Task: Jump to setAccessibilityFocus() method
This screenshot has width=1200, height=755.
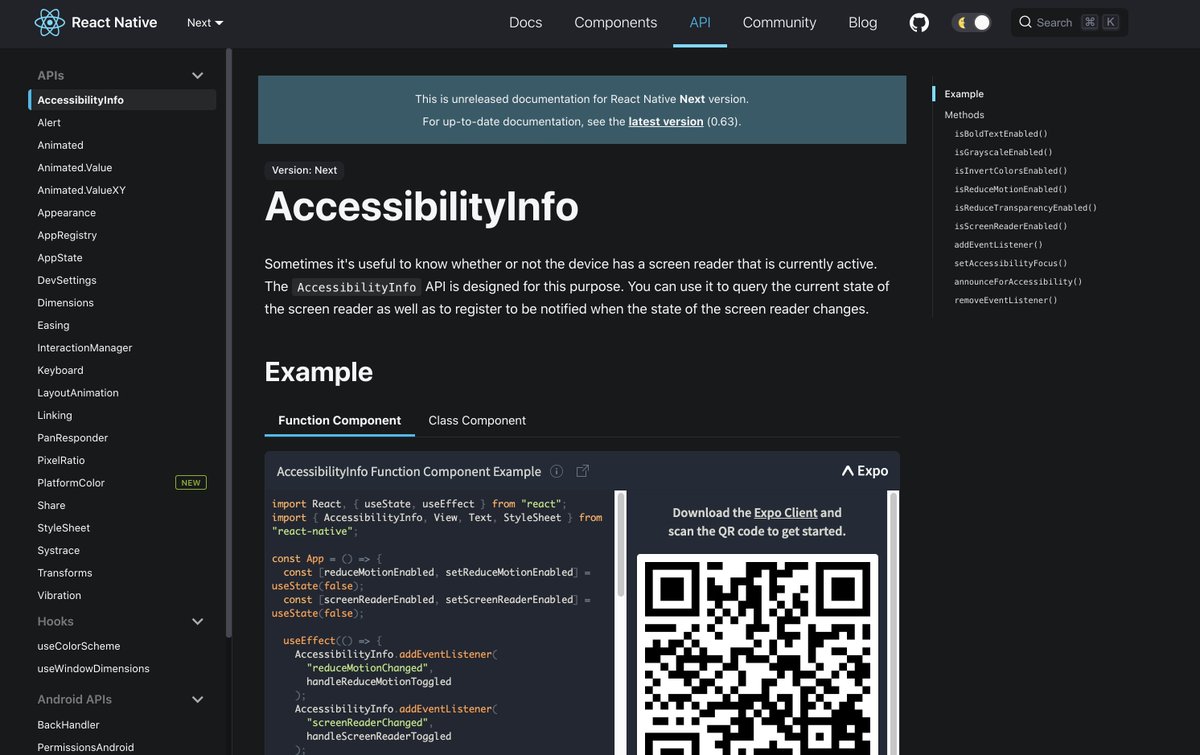Action: pos(1011,263)
